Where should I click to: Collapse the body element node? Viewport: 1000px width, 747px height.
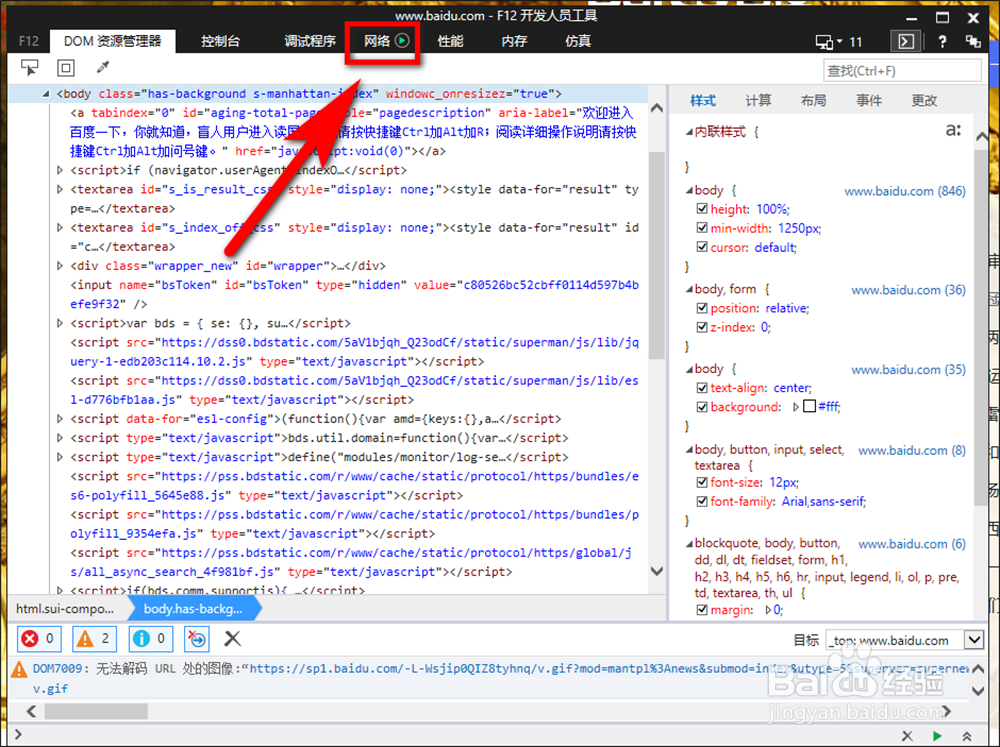(46, 94)
